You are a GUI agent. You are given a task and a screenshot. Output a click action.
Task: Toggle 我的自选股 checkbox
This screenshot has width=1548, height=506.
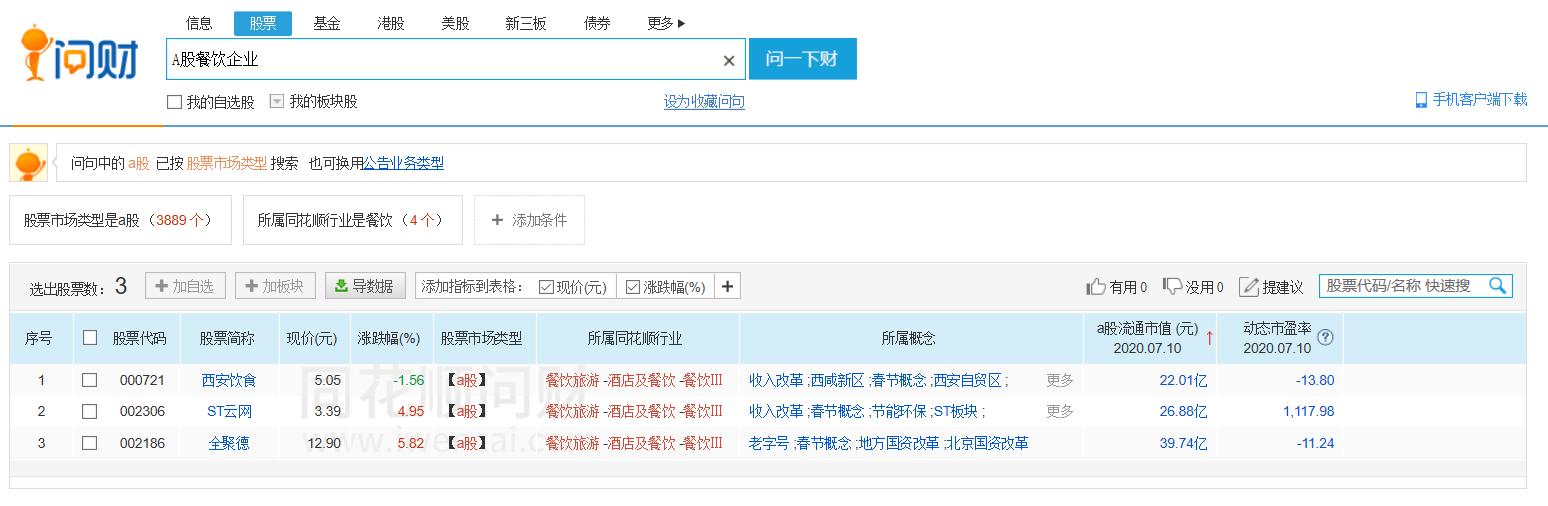[174, 102]
